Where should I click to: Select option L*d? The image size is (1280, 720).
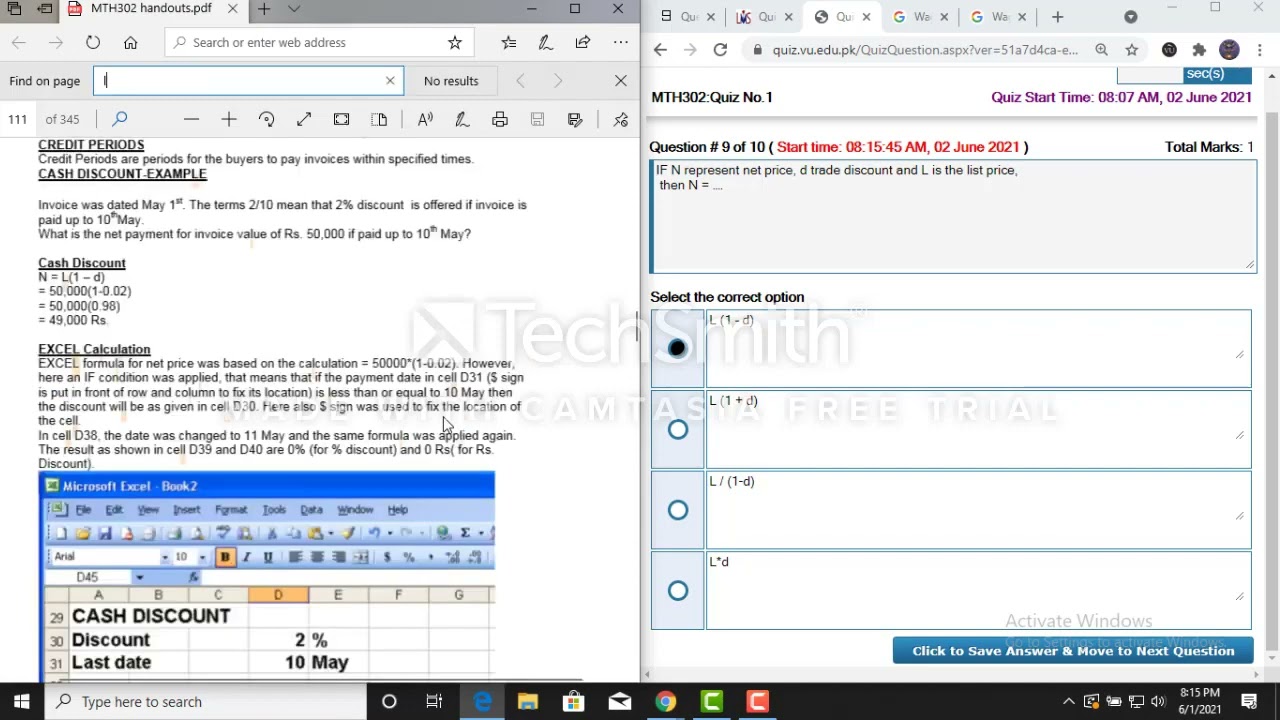[677, 591]
